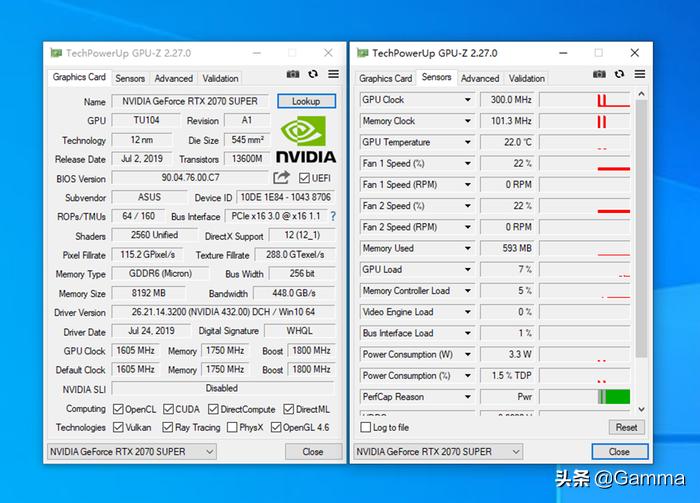This screenshot has height=503, width=700.
Task: Click Close button in the left GPU-Z window
Action: (313, 452)
